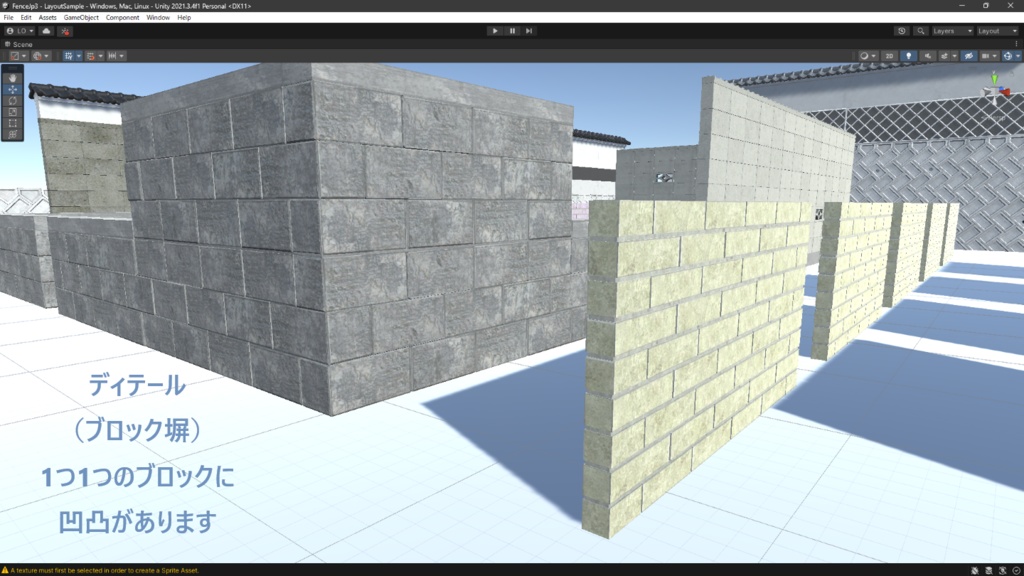The image size is (1024, 576).
Task: Click the activity checkmark status icon
Action: pyautogui.click(x=1016, y=570)
